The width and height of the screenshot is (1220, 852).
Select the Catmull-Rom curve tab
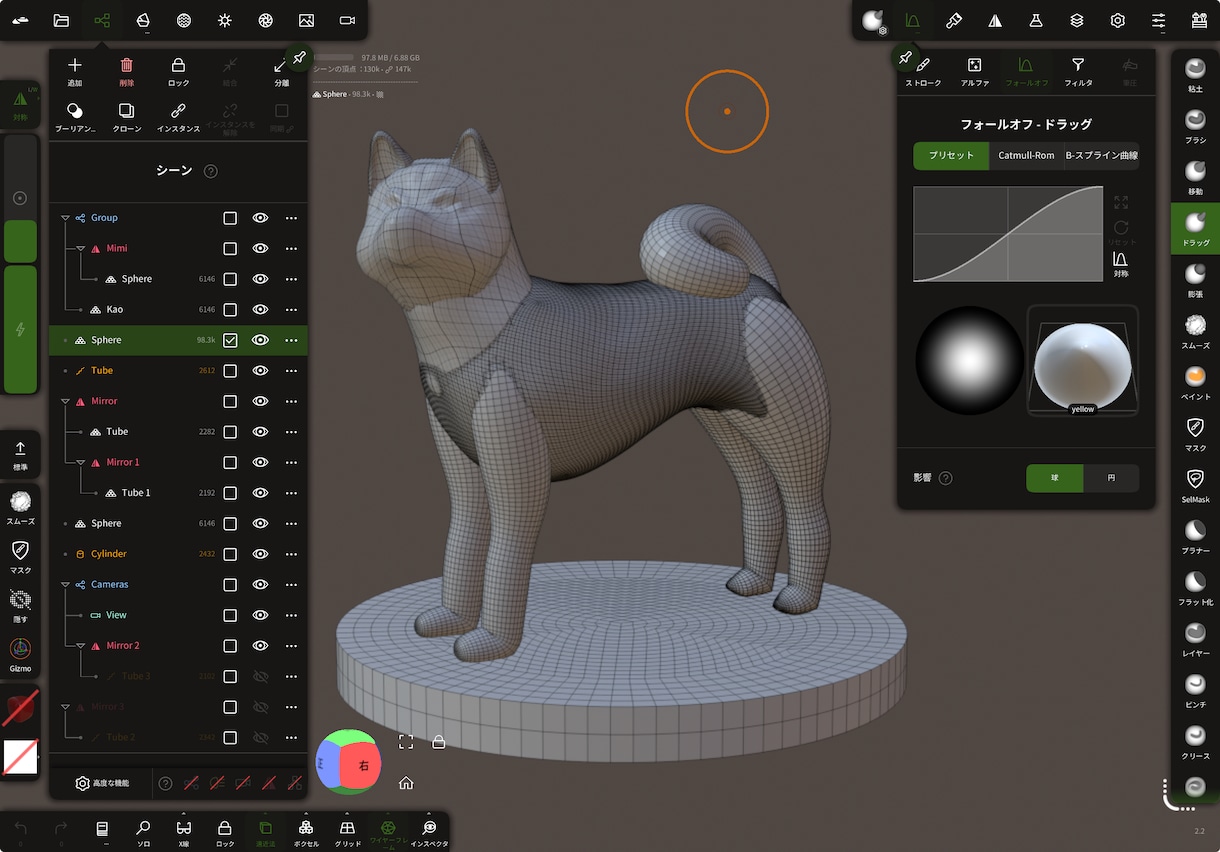[x=1026, y=156]
